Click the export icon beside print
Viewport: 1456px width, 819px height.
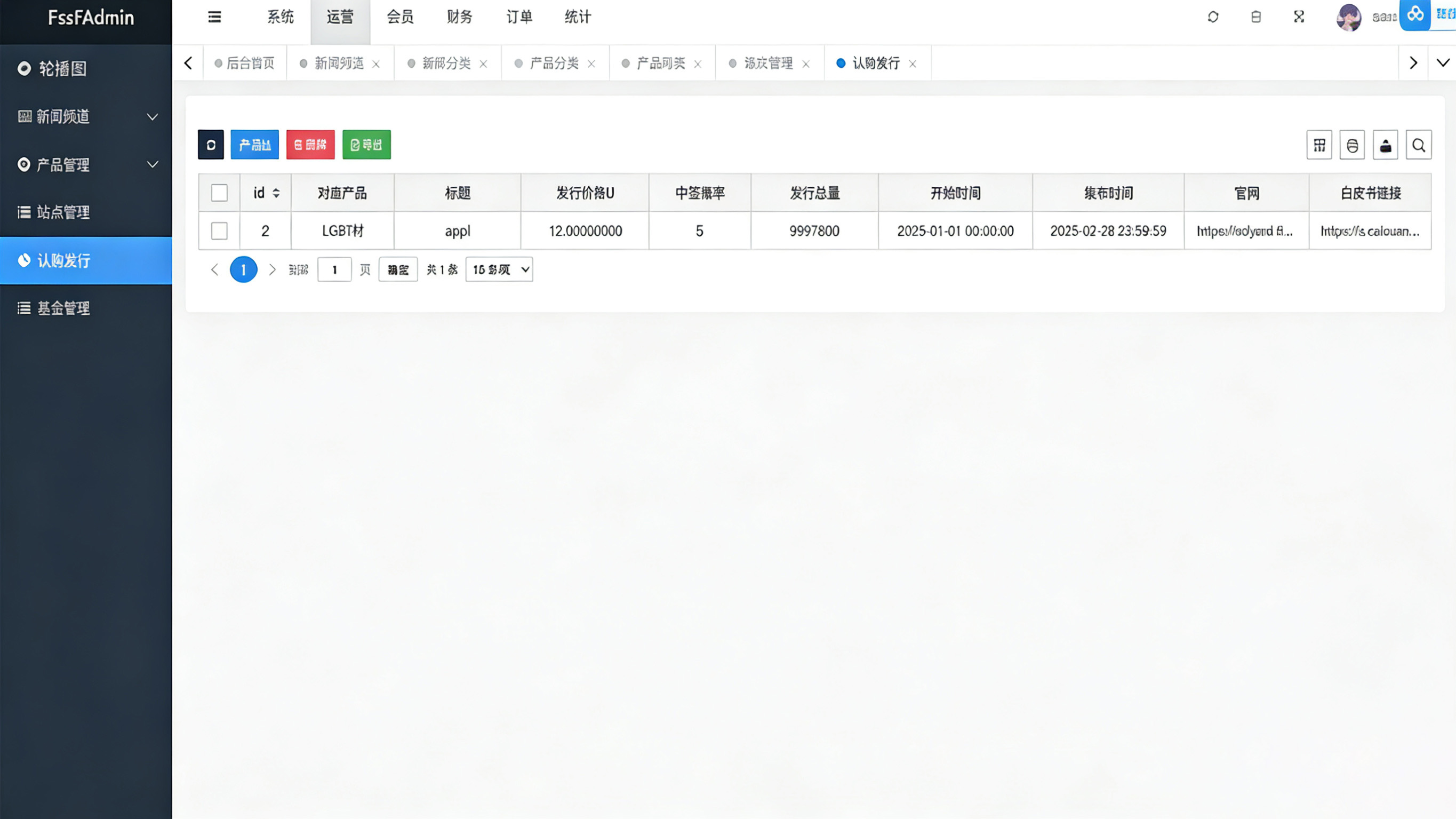coord(1385,145)
